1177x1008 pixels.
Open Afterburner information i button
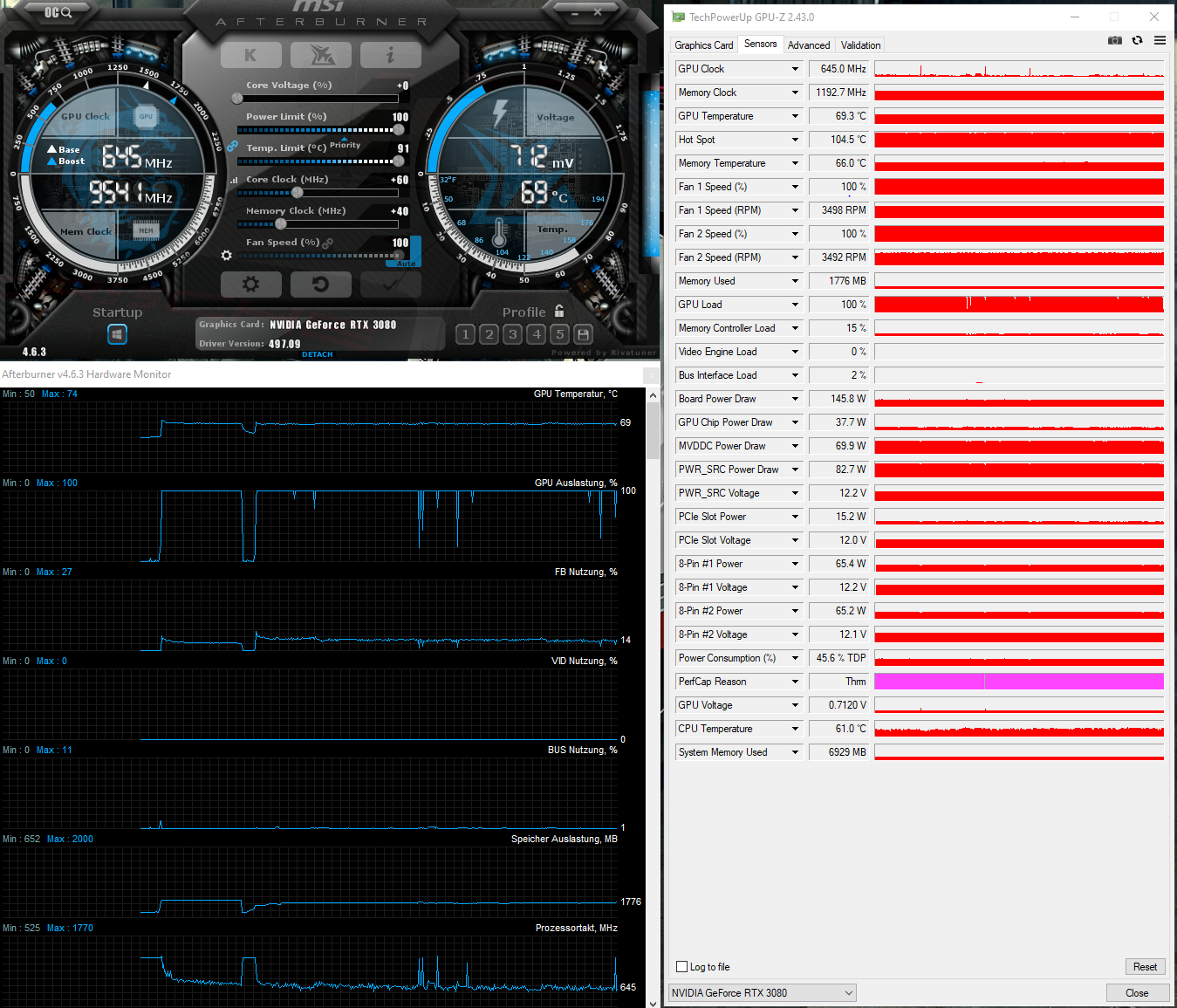390,55
